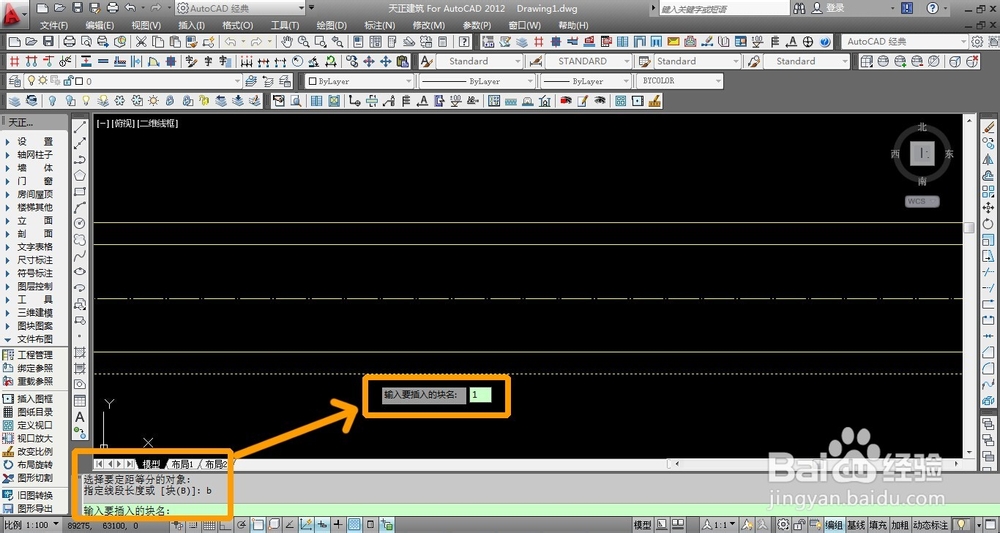Open the Layer Properties Manager icon
The height and width of the screenshot is (533, 1000).
(x=15, y=81)
